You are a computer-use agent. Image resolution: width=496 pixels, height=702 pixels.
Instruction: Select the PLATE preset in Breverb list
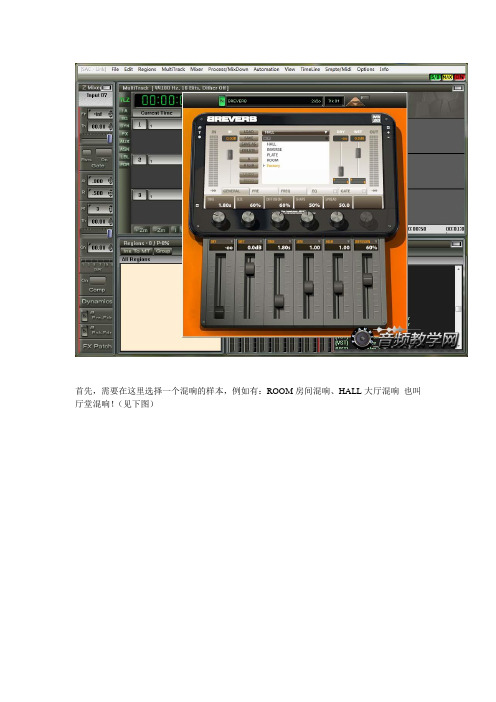[272, 155]
